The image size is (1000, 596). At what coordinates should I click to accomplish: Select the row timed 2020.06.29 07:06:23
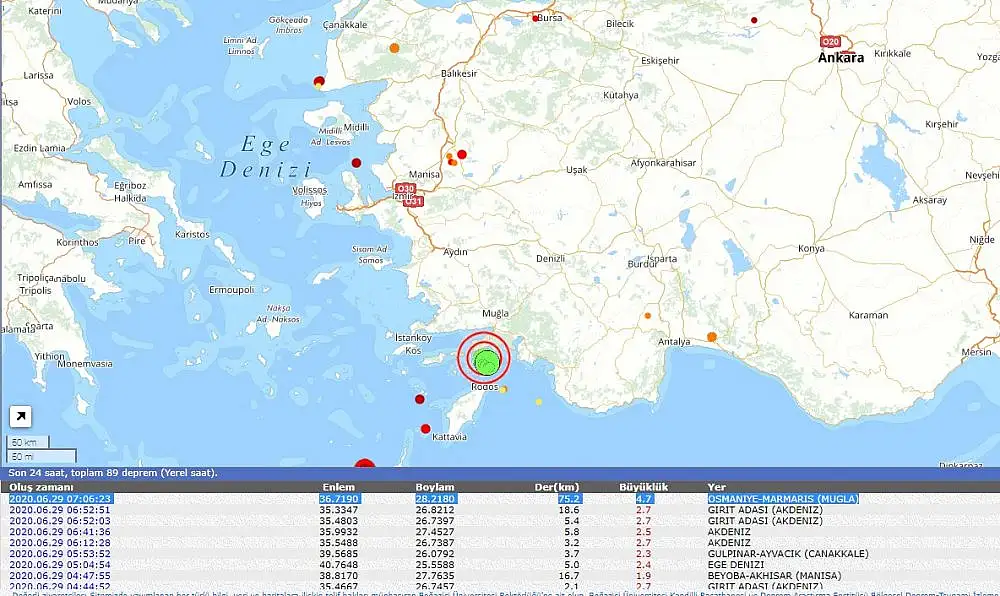coord(500,498)
